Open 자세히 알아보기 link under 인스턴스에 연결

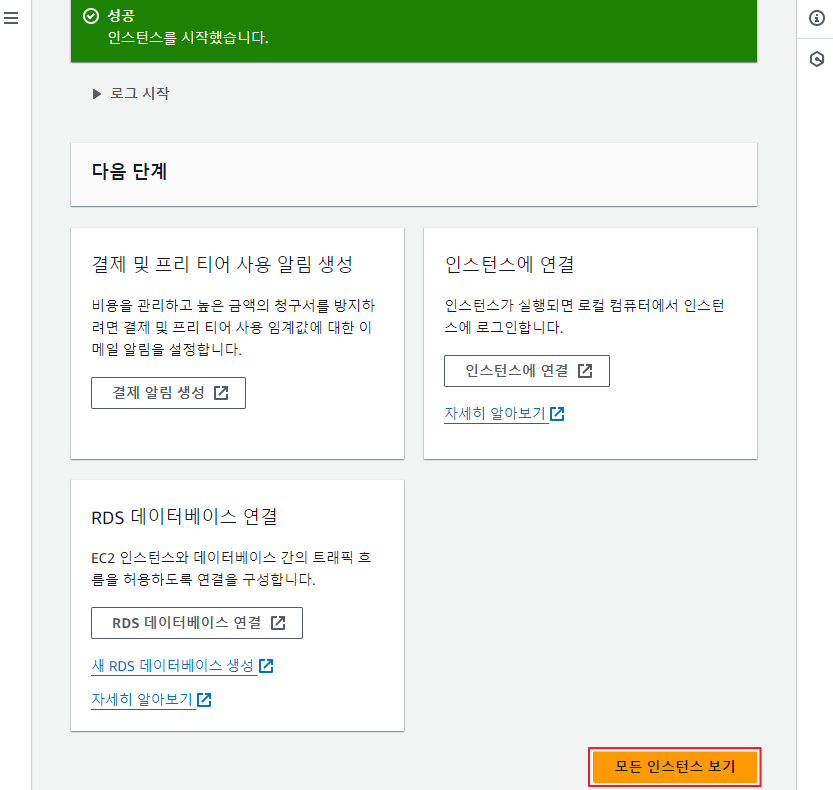coord(504,413)
